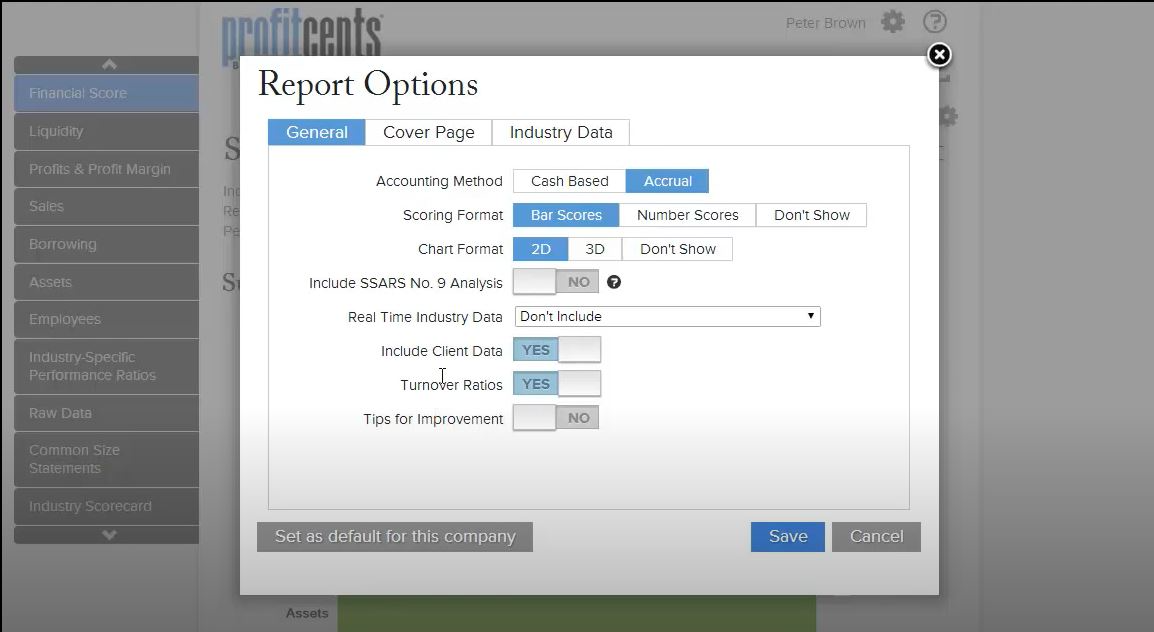
Task: Turn on the Tips for Improvement toggle
Action: click(556, 418)
